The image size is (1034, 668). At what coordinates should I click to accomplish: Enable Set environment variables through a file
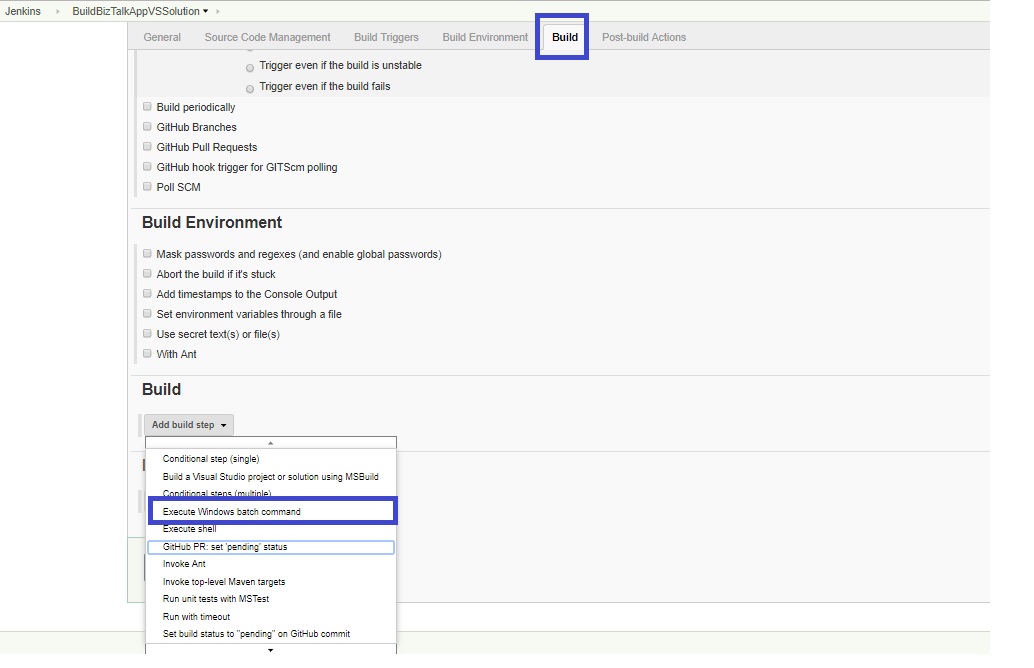[x=147, y=313]
